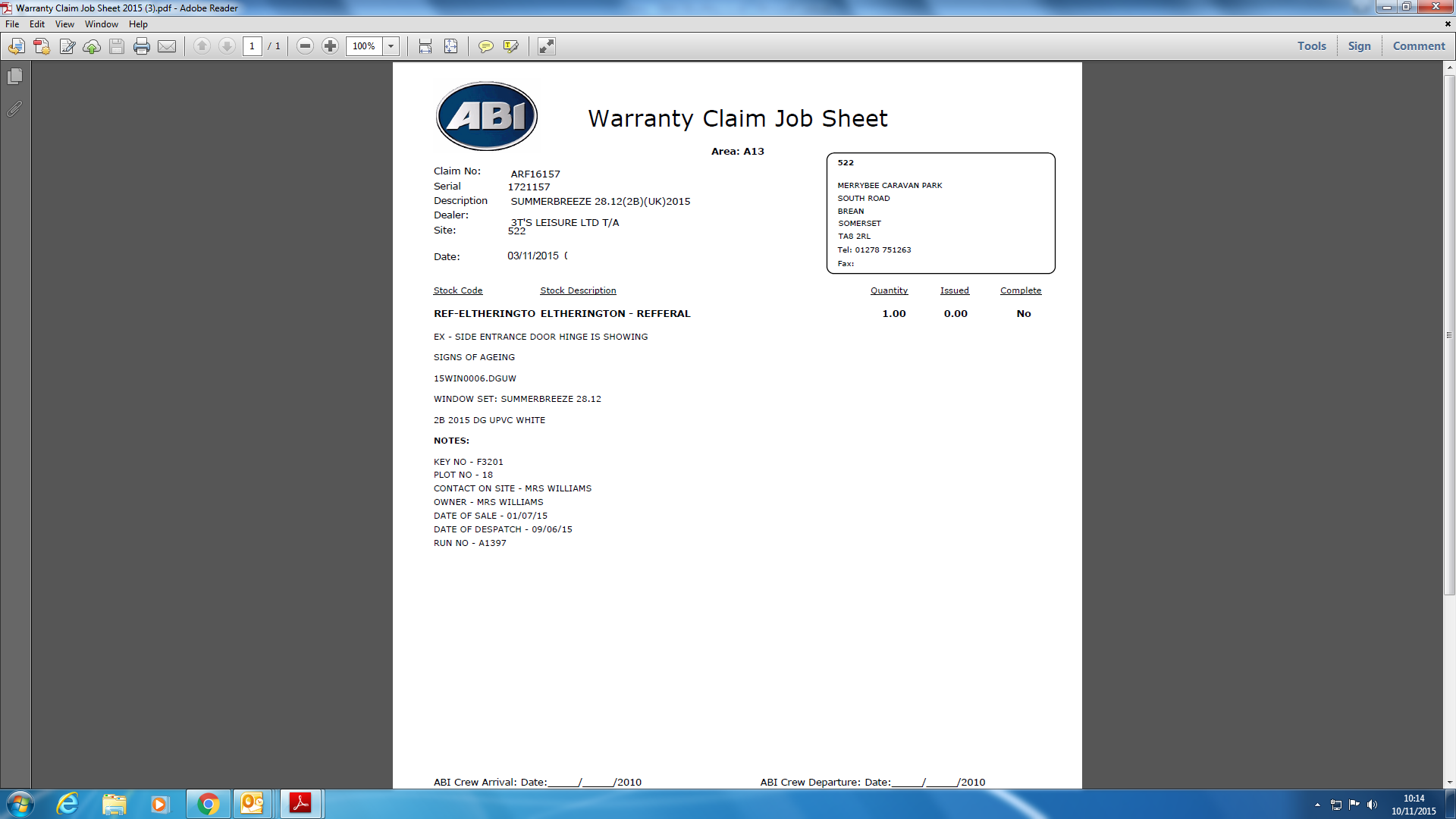The image size is (1456, 819).
Task: Toggle read mode fullscreen icon
Action: pos(546,46)
